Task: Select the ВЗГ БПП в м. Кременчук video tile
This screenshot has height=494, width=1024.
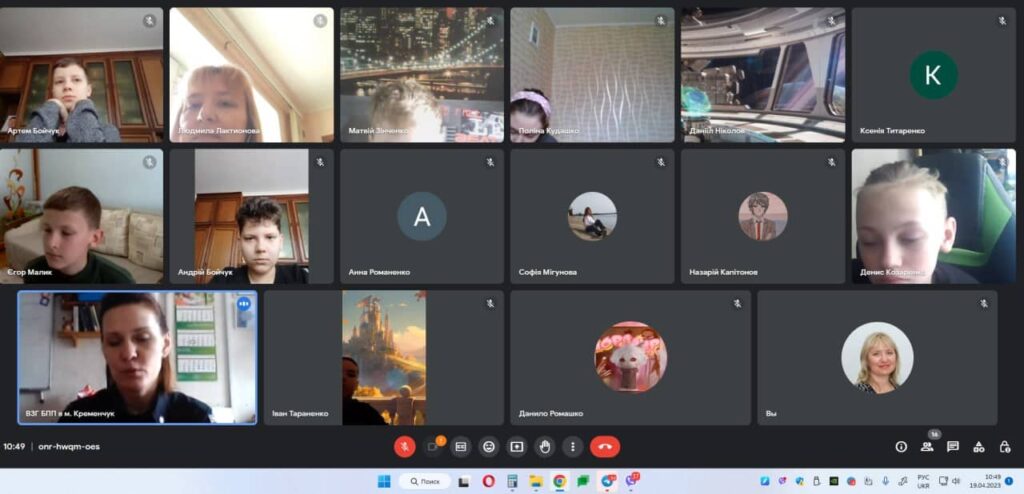Action: click(x=137, y=357)
